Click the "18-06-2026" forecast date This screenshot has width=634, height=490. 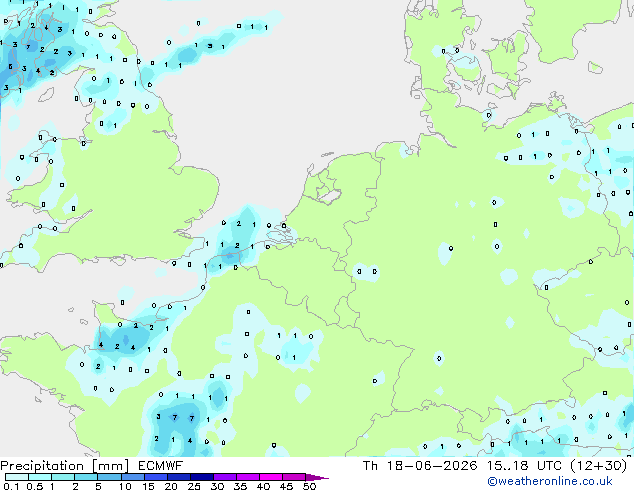431,466
